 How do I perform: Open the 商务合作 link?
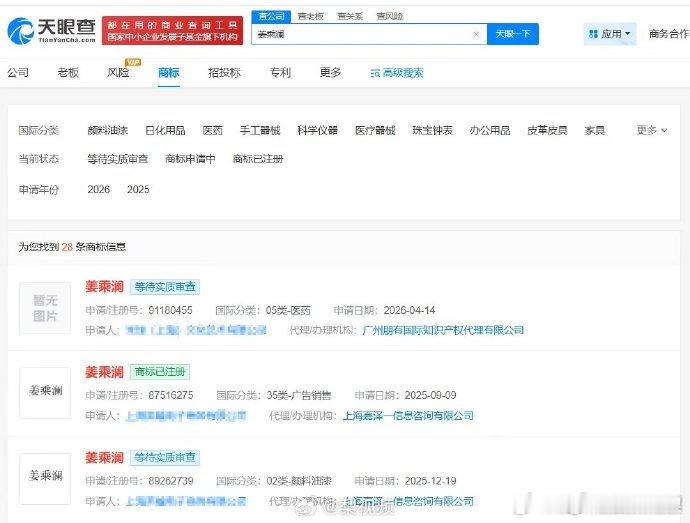click(x=669, y=34)
